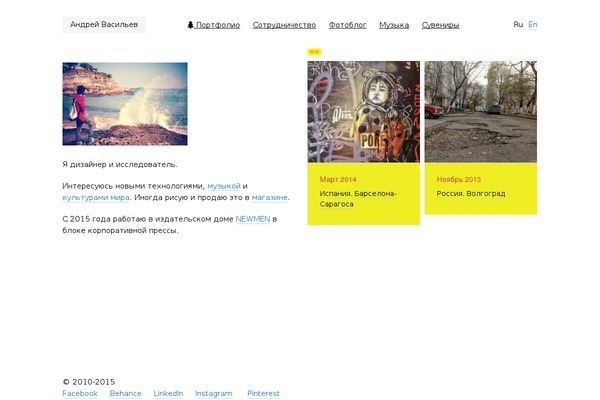Click the Ноябрь 2013 date label

pos(459,179)
